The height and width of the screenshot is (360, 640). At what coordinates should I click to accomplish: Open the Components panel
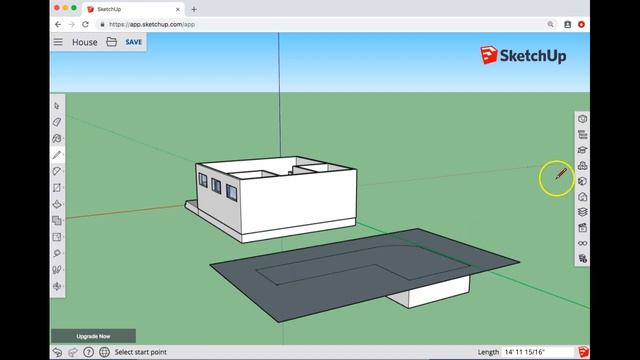pos(582,165)
